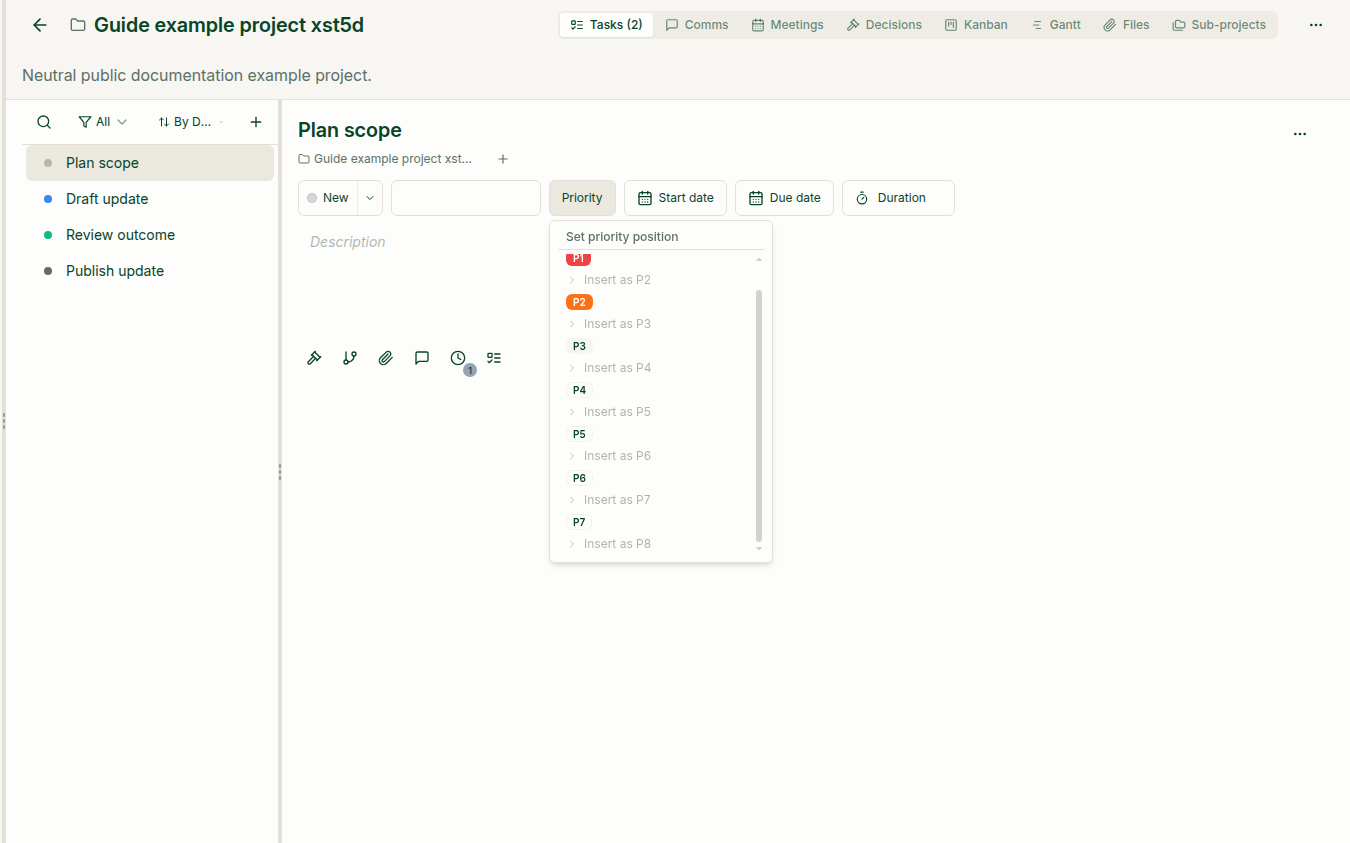Click the checklist icon below the description

494,358
